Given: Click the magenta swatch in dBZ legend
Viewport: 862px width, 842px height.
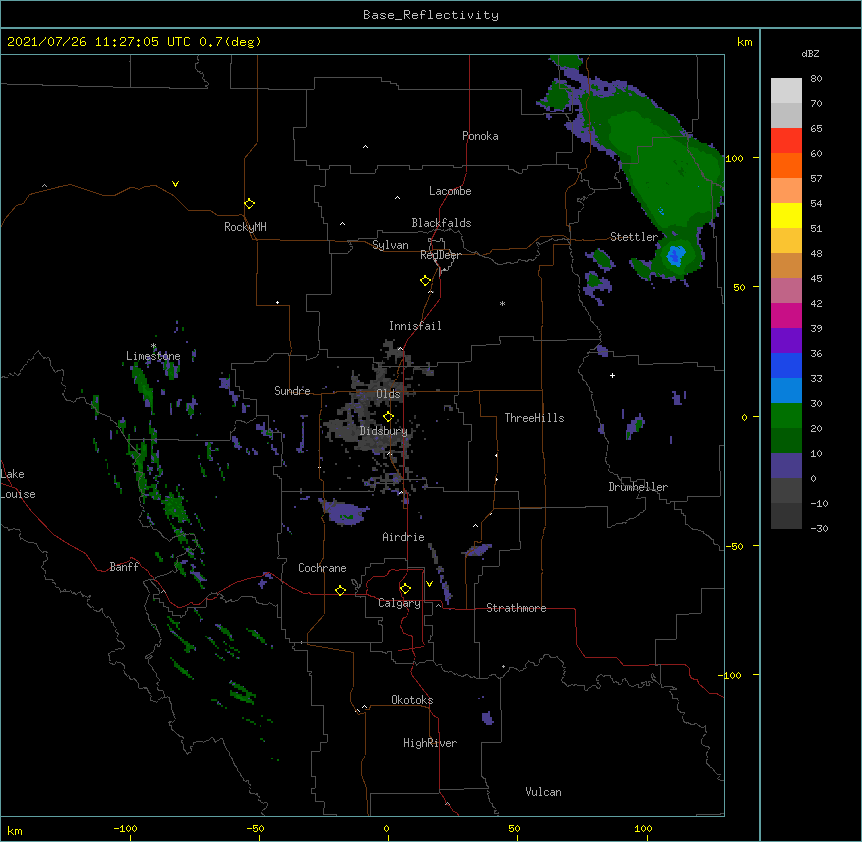Looking at the screenshot, I should (x=786, y=315).
